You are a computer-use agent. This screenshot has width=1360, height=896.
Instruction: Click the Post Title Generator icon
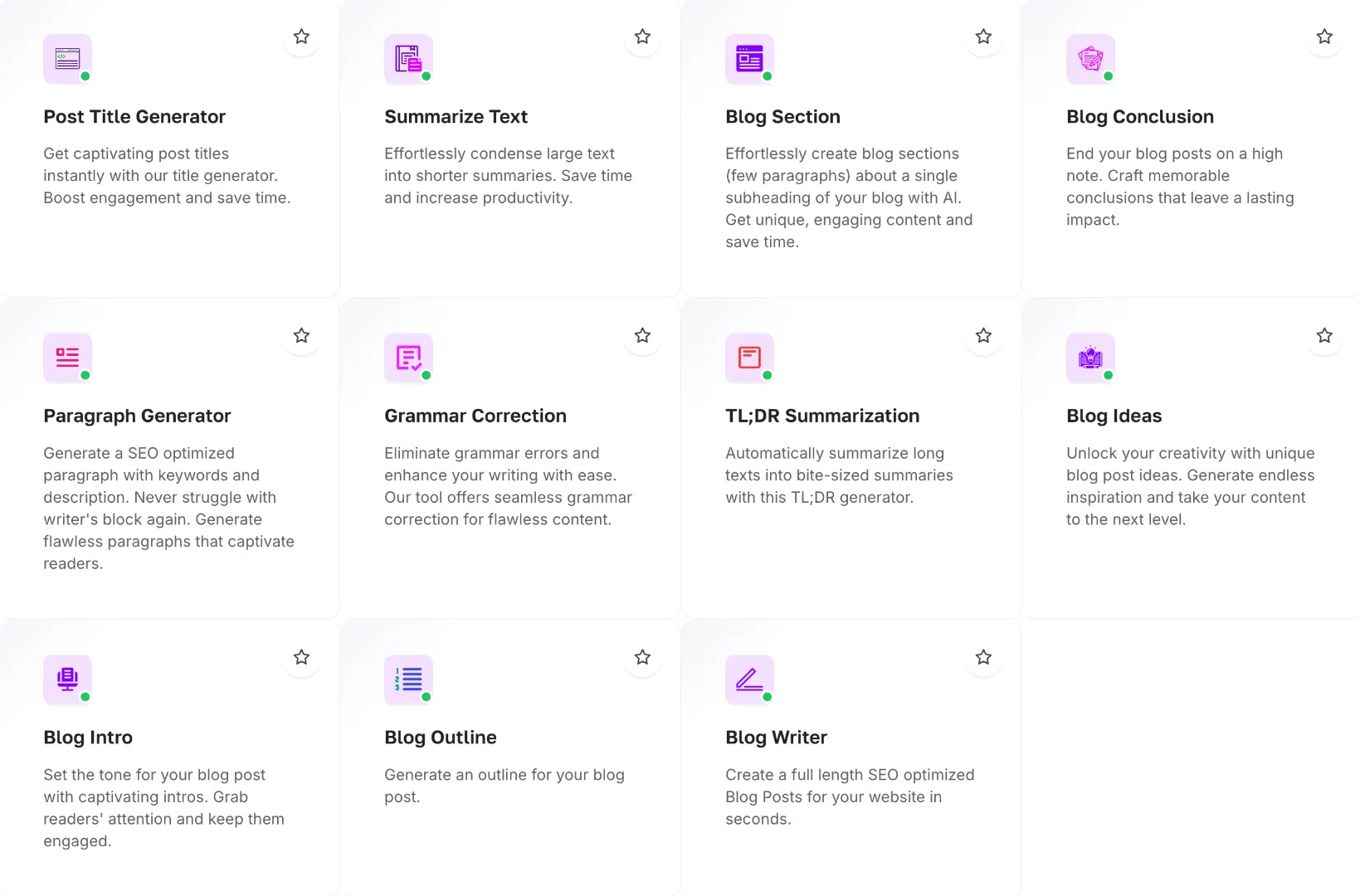coord(67,59)
